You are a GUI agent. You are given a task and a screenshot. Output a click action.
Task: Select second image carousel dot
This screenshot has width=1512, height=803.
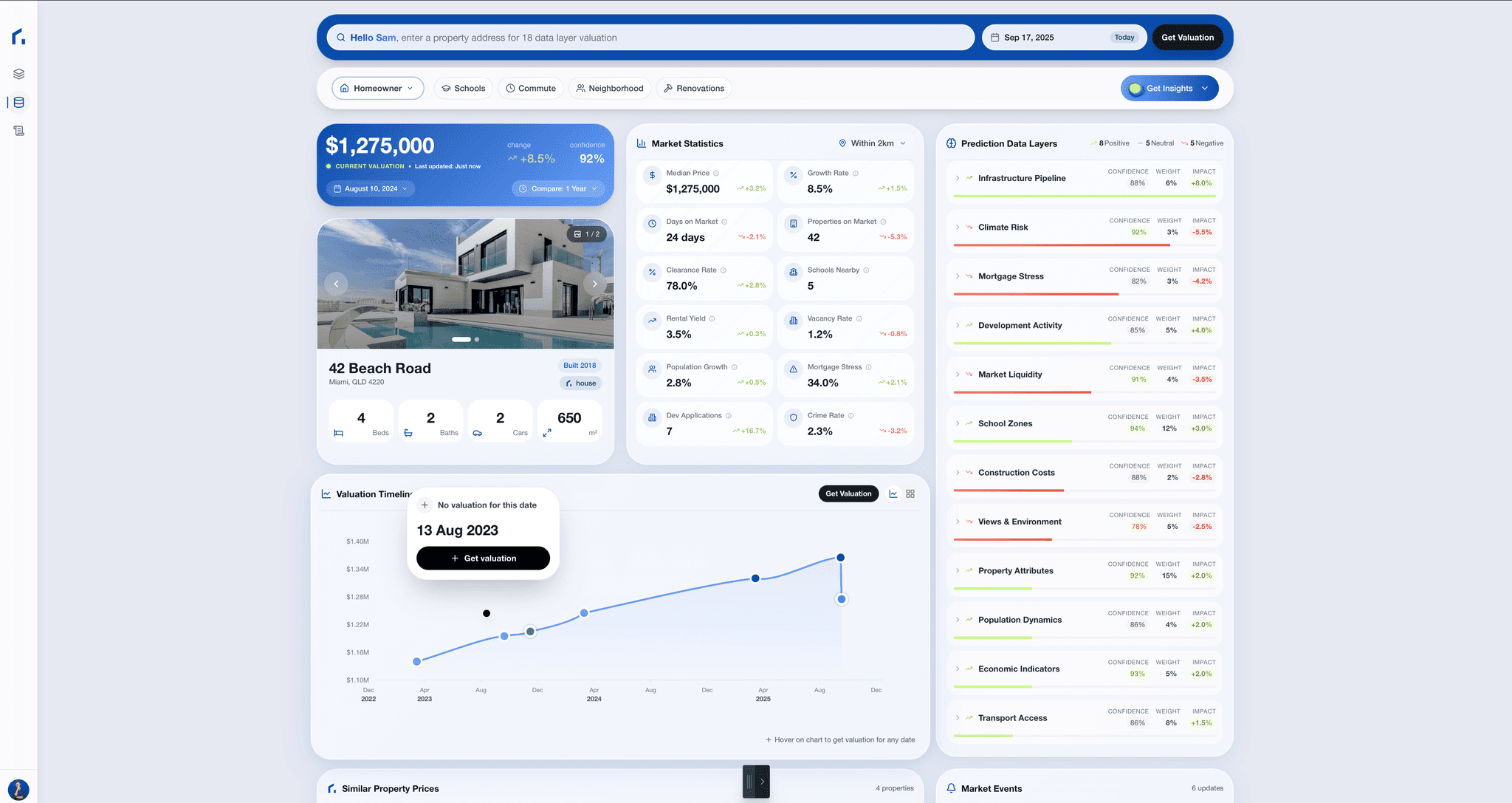pos(477,340)
